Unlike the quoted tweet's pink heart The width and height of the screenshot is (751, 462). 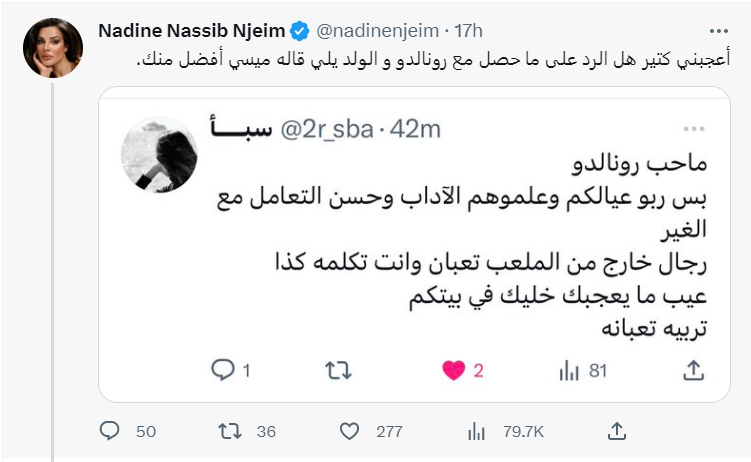[x=453, y=371]
